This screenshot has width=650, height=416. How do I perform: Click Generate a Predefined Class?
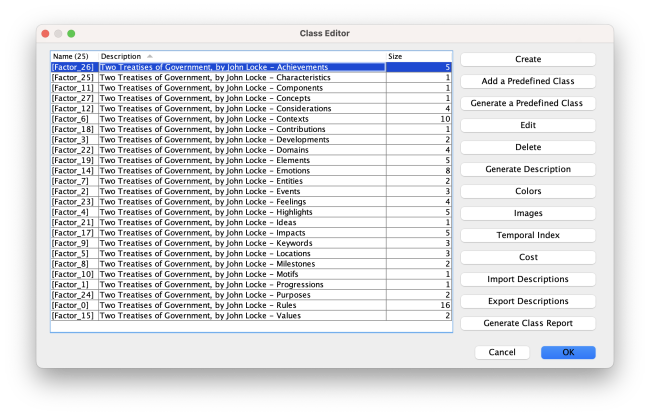[x=528, y=103]
